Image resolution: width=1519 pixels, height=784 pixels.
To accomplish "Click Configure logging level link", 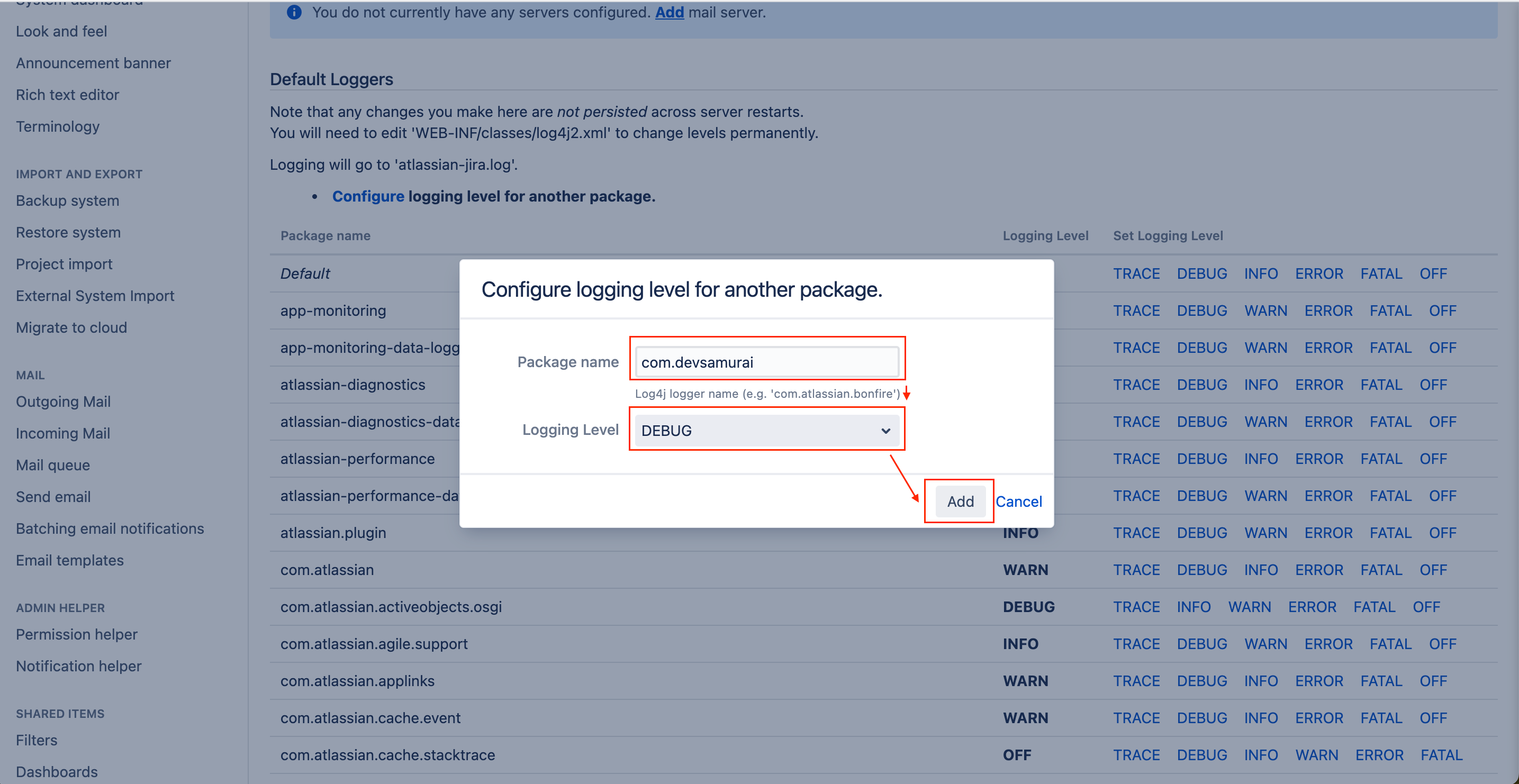I will (x=368, y=196).
